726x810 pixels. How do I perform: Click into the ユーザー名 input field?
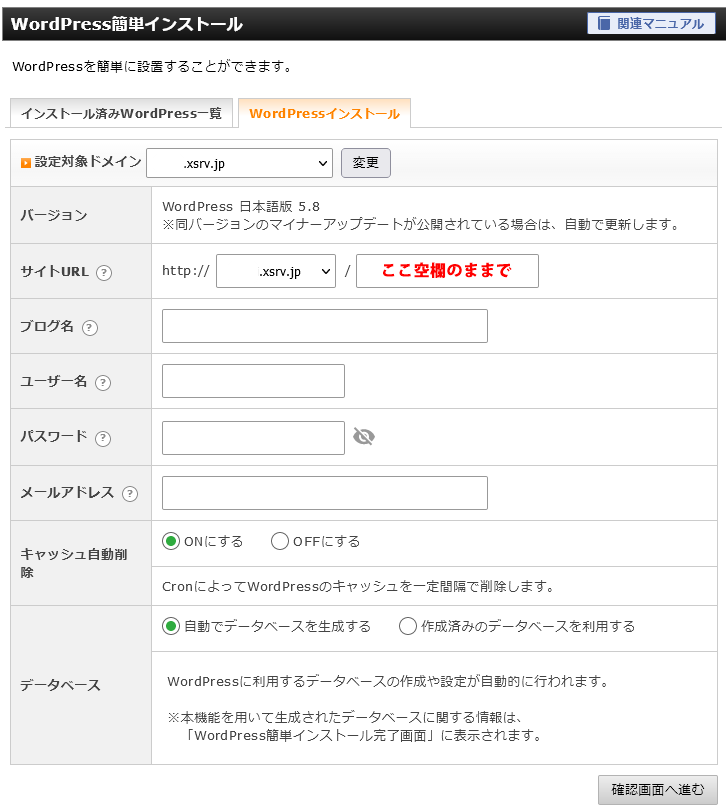(253, 381)
